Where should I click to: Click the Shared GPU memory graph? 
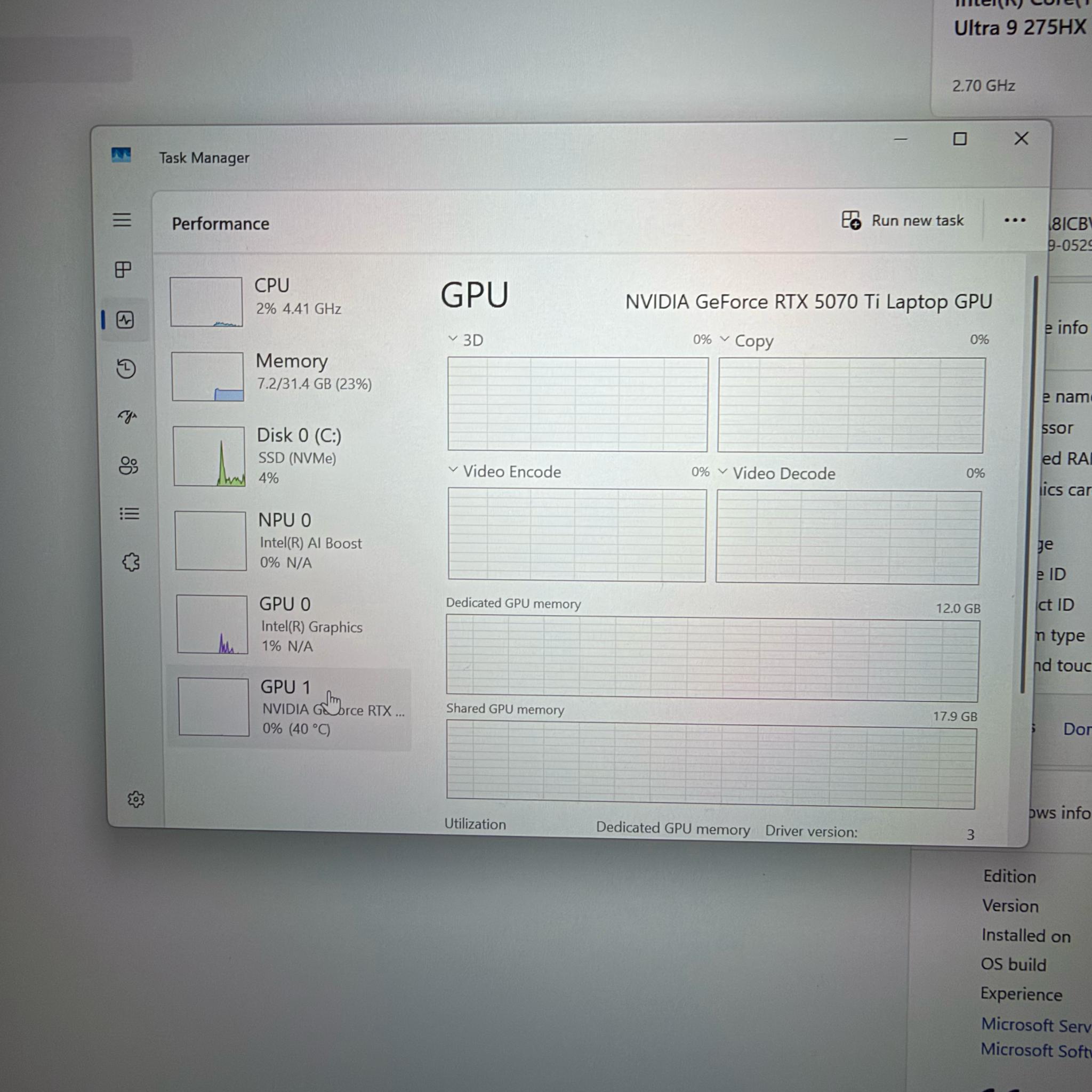711,765
